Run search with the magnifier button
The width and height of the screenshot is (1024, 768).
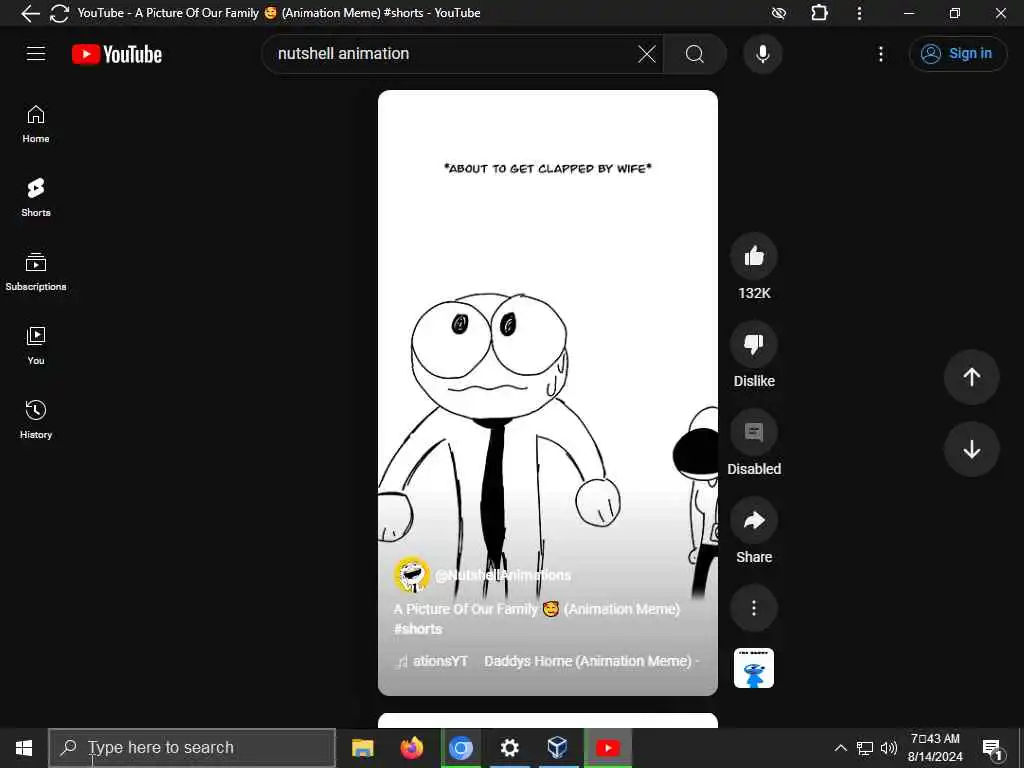pyautogui.click(x=695, y=54)
